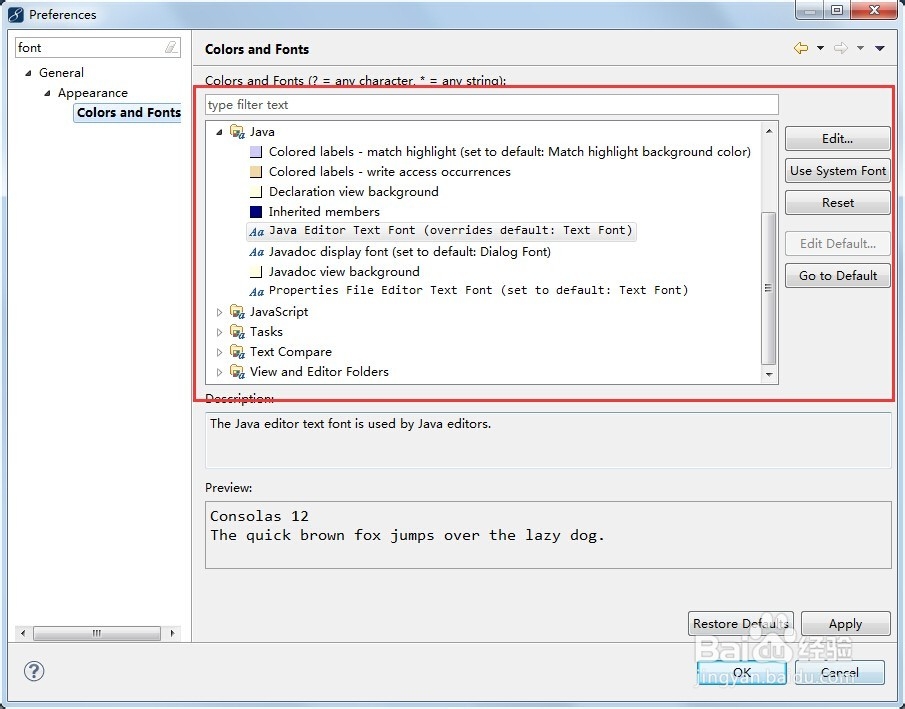Collapse the Java category triangle
The image size is (905, 709).
click(x=219, y=132)
